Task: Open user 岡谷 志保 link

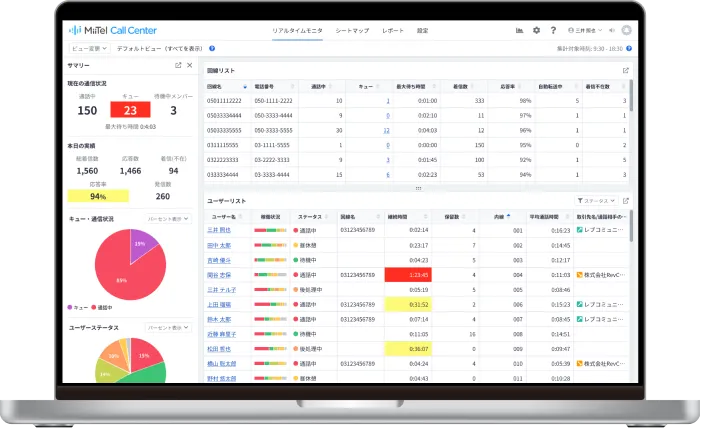Action: pos(219,274)
